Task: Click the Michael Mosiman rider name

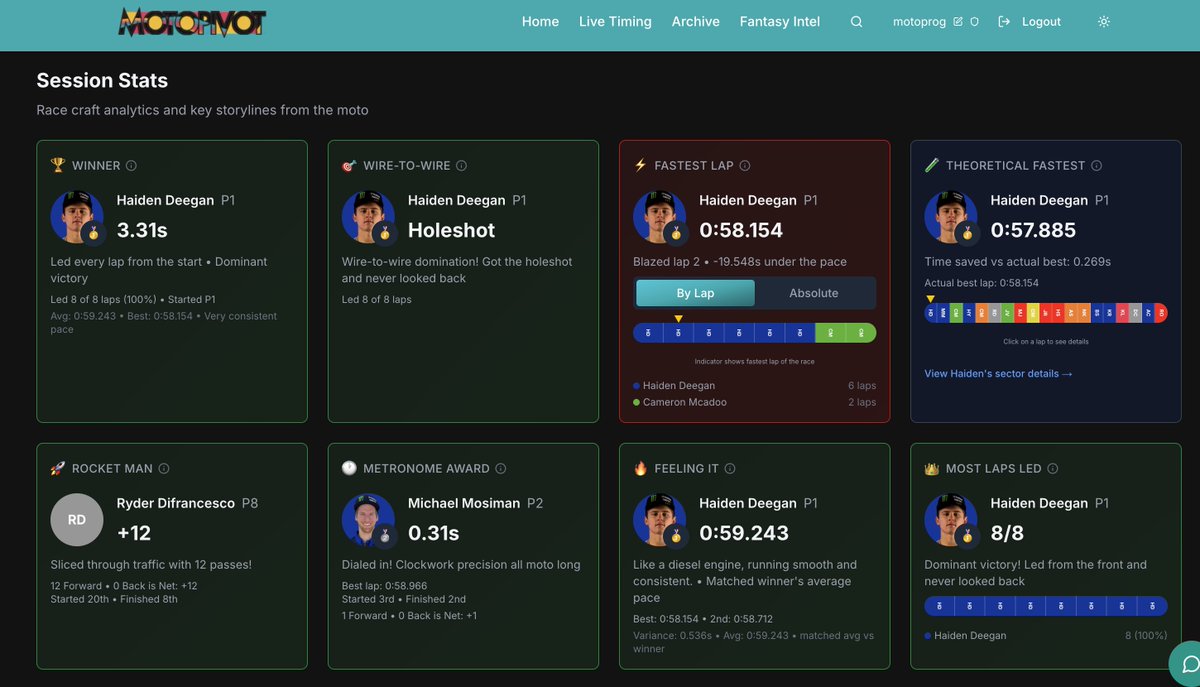Action: click(464, 503)
